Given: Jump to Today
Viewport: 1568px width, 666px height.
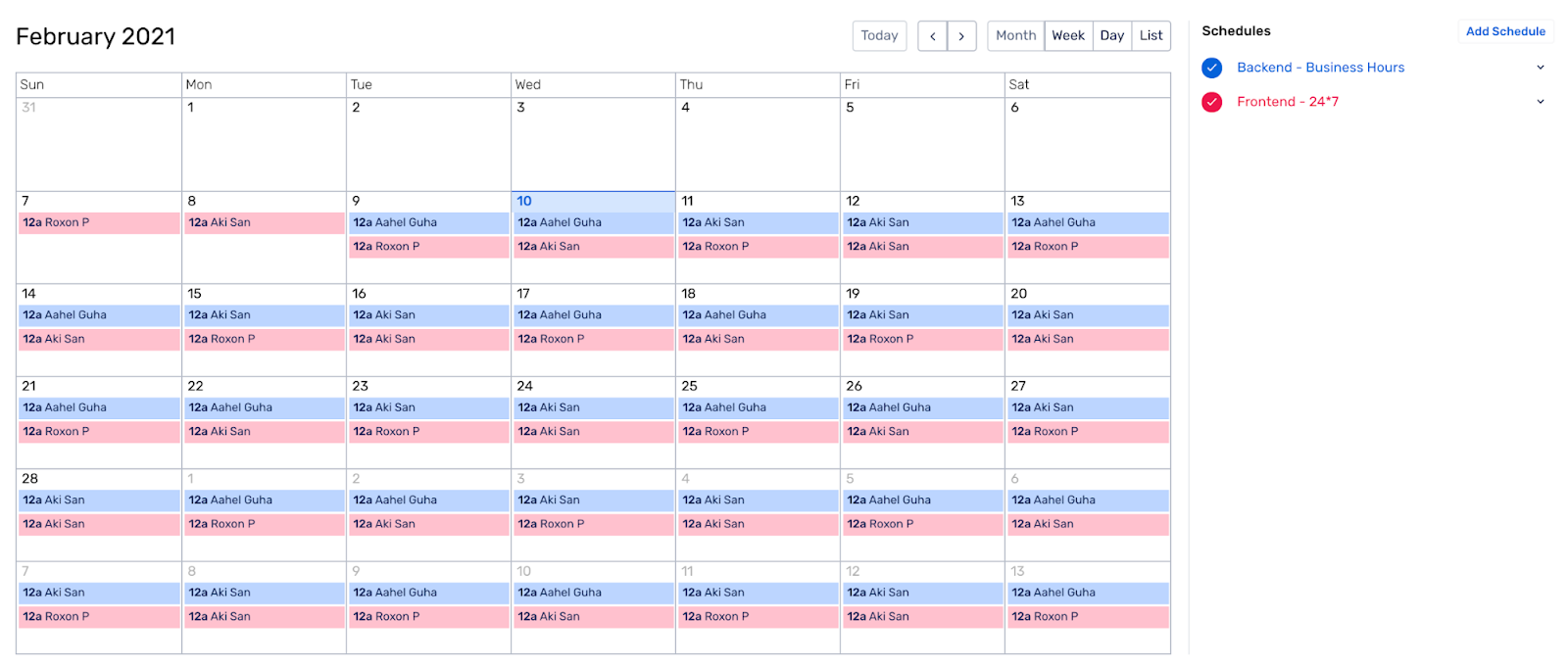Looking at the screenshot, I should (879, 36).
